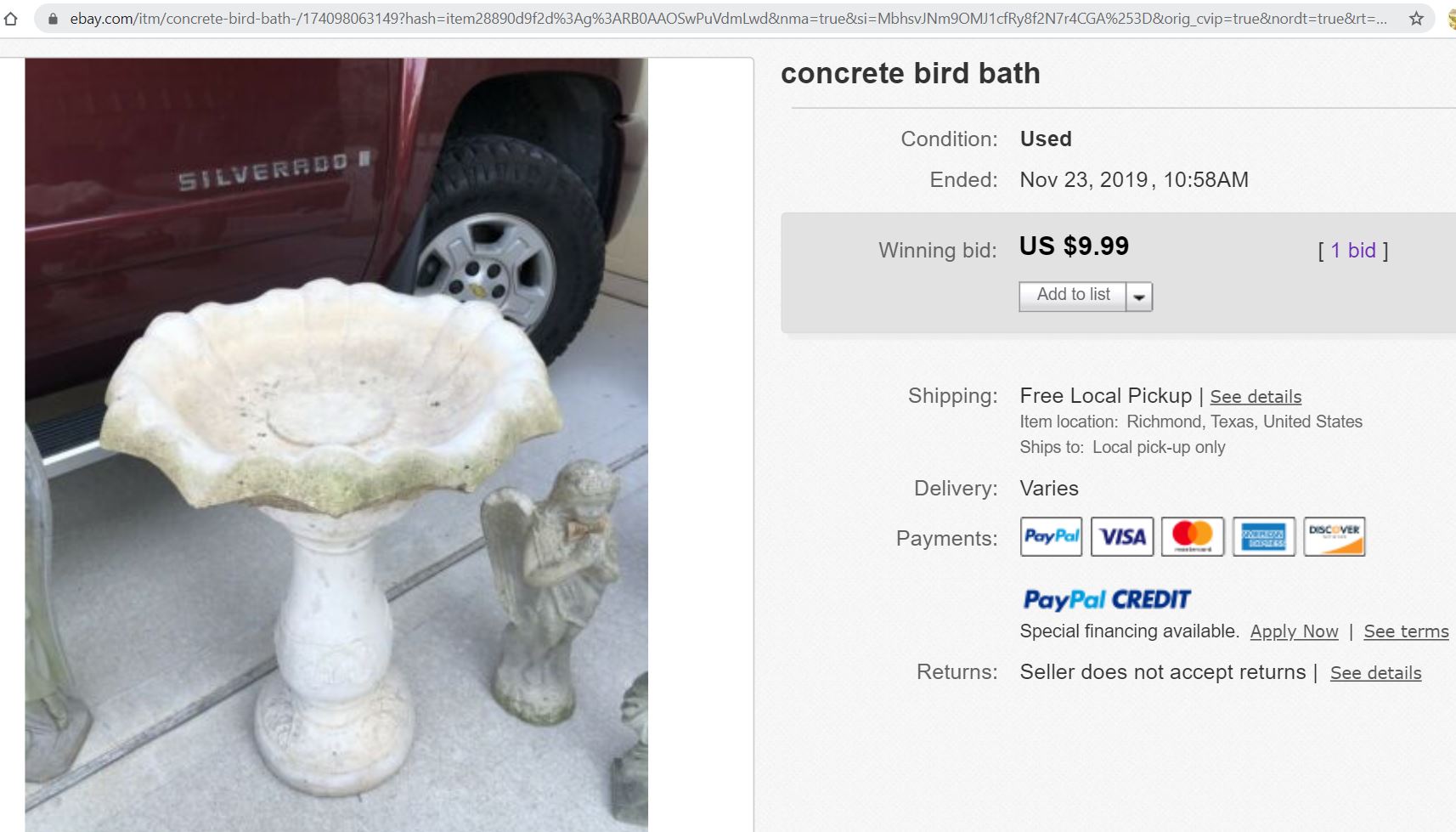Open the Add to list dropdown arrow

pyautogui.click(x=1138, y=296)
